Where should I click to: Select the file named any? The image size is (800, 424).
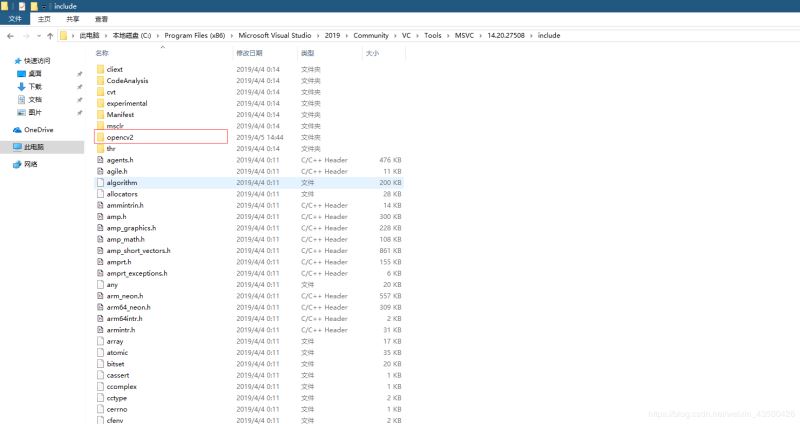[112, 285]
